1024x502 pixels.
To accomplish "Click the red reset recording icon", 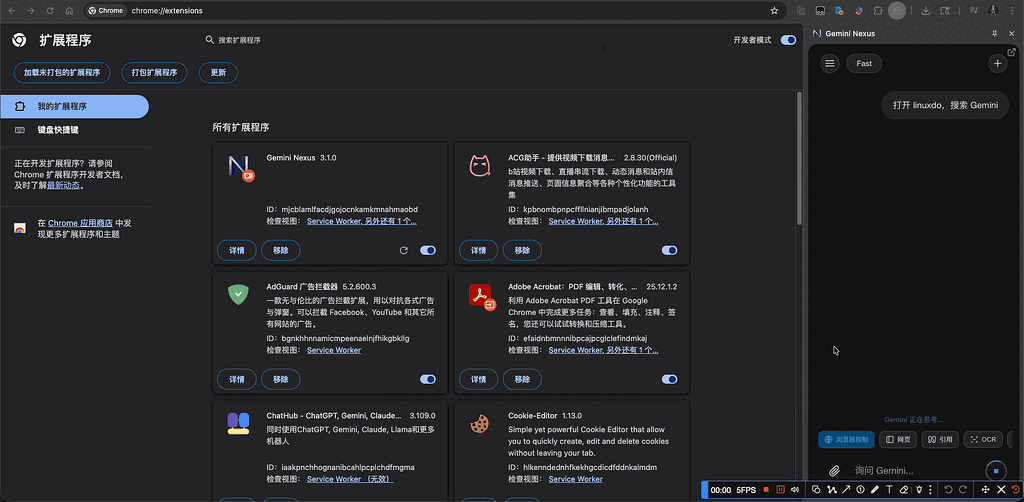I will 1016,490.
